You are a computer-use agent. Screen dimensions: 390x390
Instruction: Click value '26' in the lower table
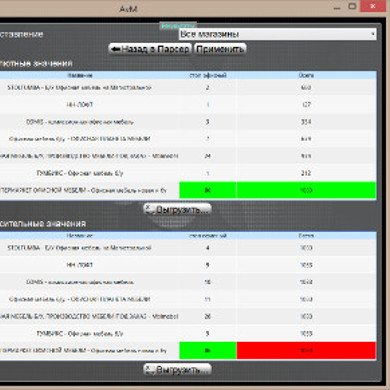(x=208, y=316)
